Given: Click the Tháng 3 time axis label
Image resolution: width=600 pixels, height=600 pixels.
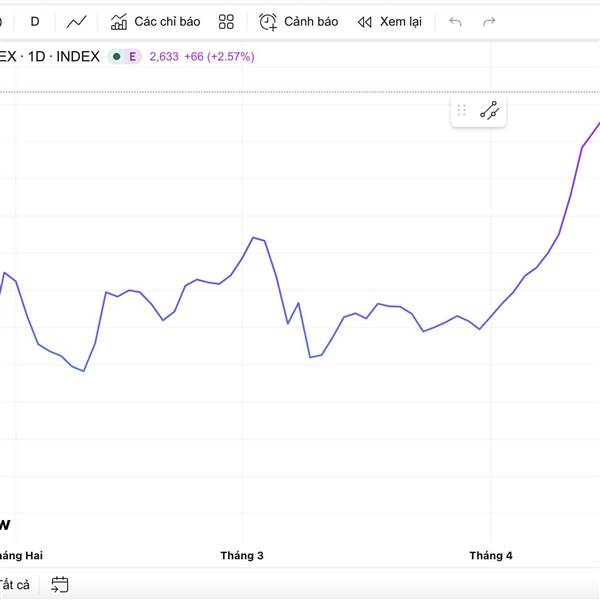Looking at the screenshot, I should (x=242, y=555).
